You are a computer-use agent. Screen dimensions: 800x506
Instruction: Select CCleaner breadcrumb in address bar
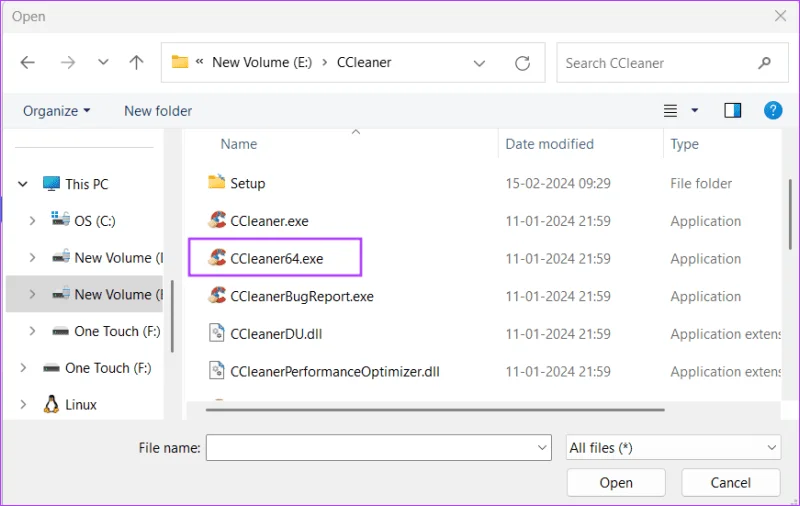[364, 62]
